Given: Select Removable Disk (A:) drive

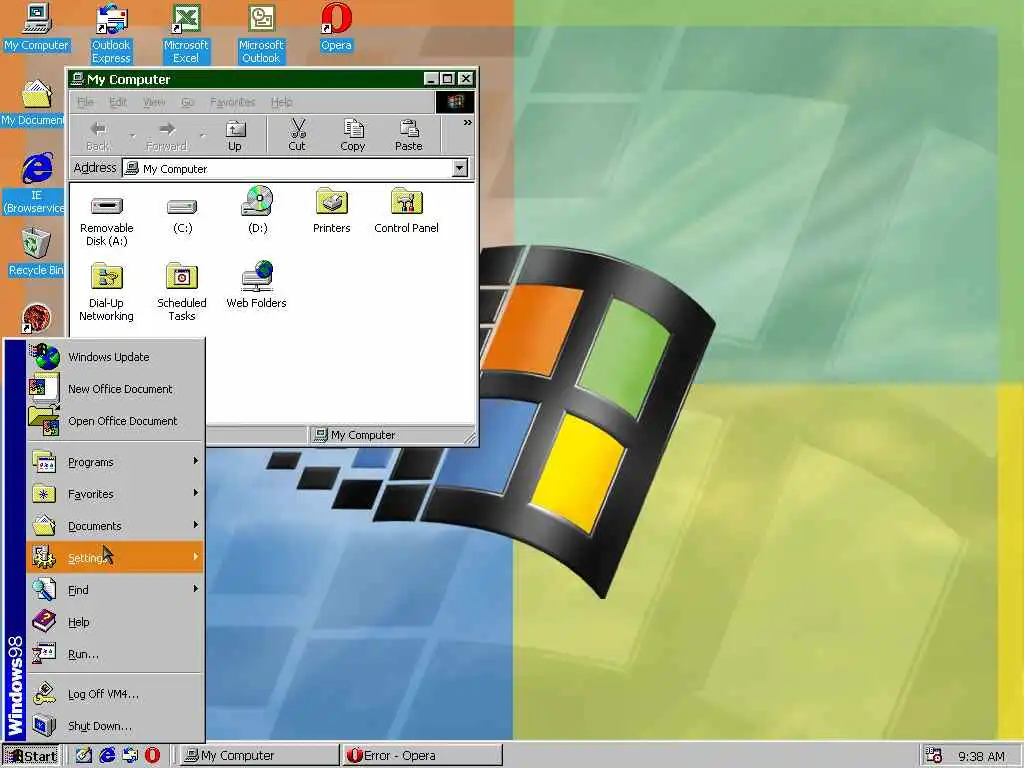Looking at the screenshot, I should [106, 221].
